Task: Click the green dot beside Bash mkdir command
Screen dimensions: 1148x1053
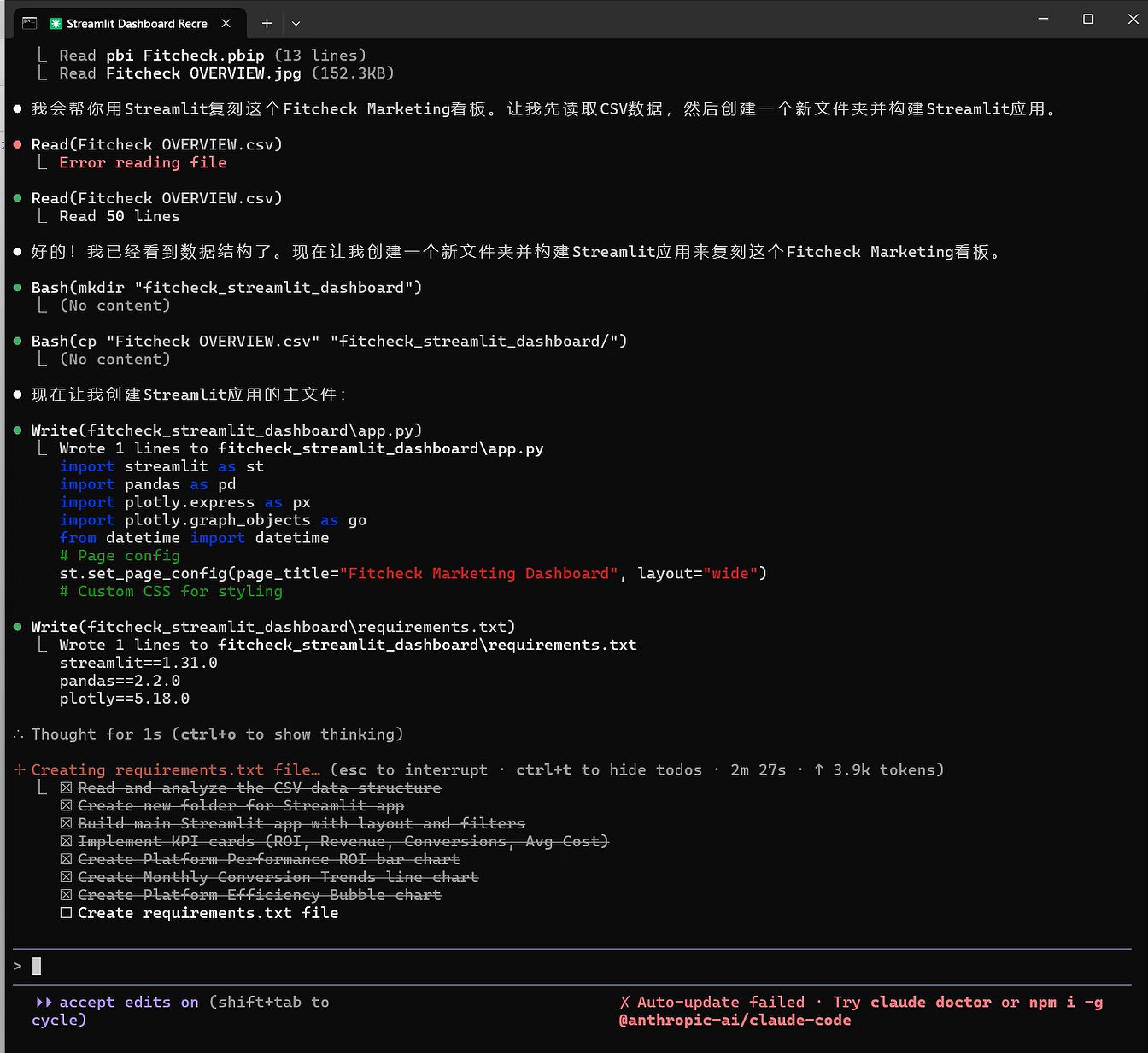Action: tap(17, 288)
